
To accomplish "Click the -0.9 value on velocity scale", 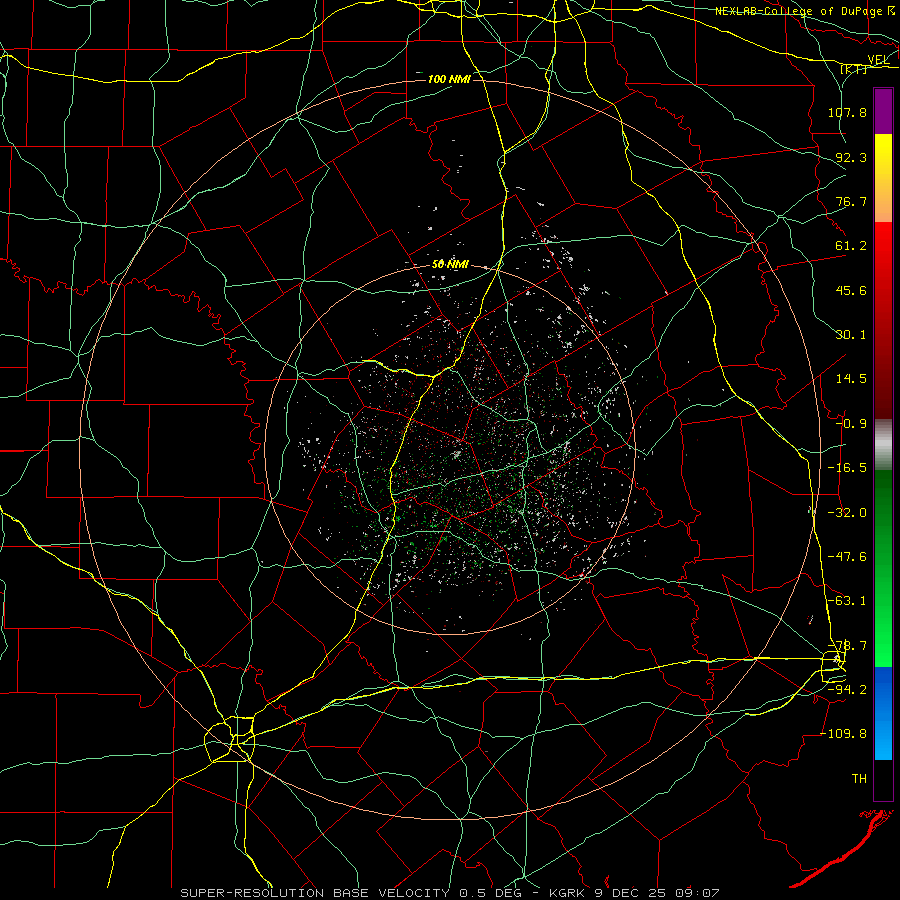I will [851, 424].
